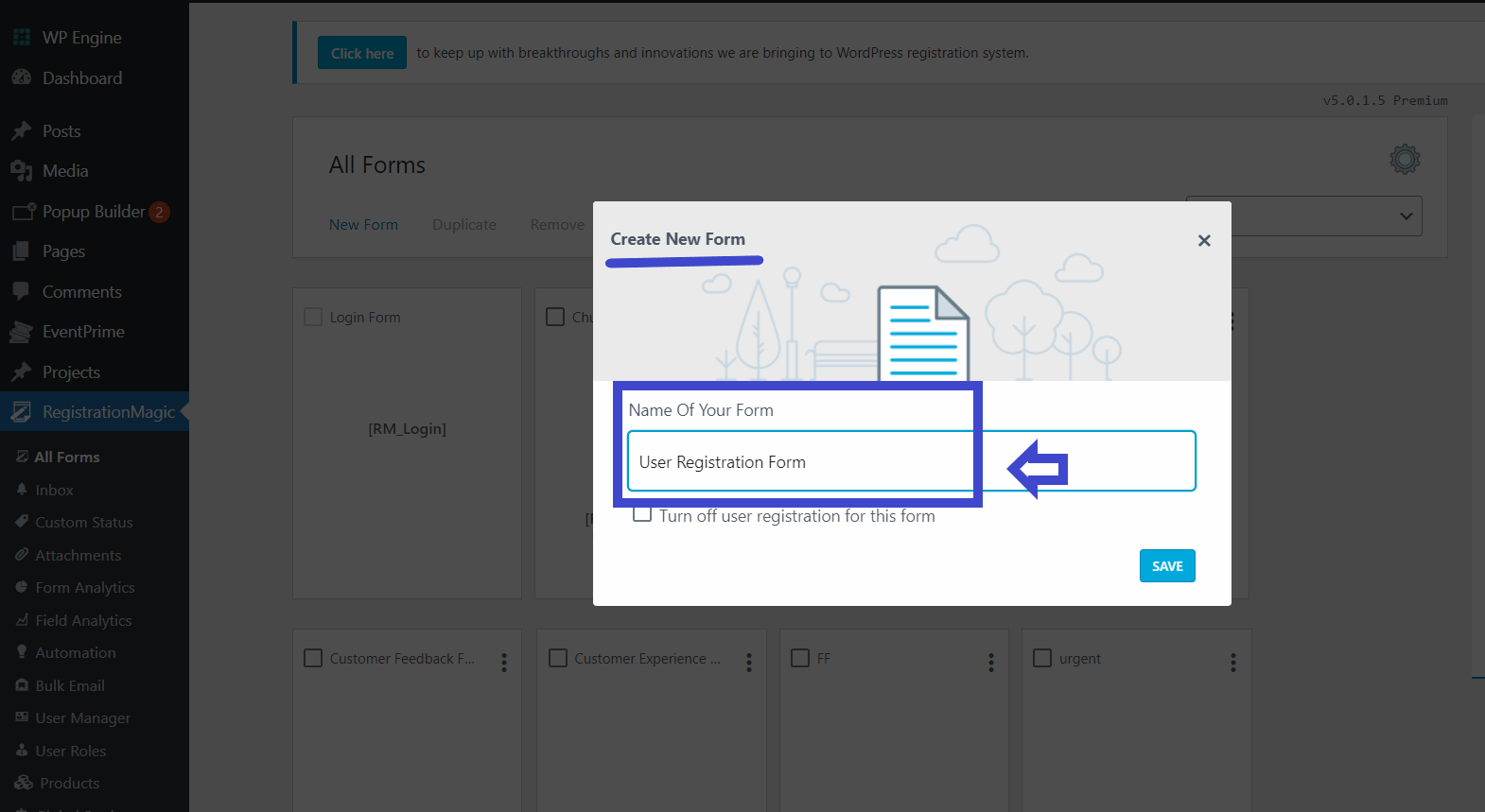
Task: Click the Posts pin icon
Action: point(22,131)
